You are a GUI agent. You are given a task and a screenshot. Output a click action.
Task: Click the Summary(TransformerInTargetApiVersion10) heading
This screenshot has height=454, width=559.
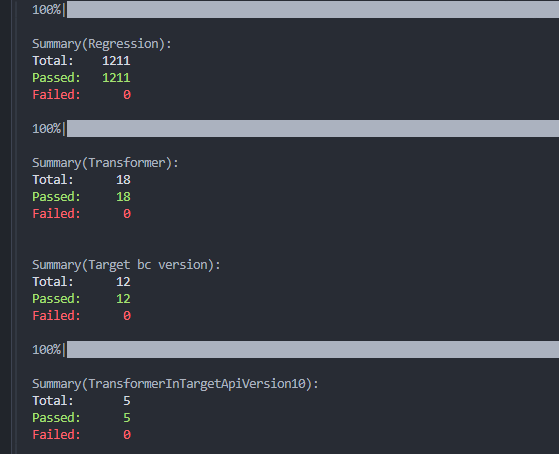coord(175,384)
